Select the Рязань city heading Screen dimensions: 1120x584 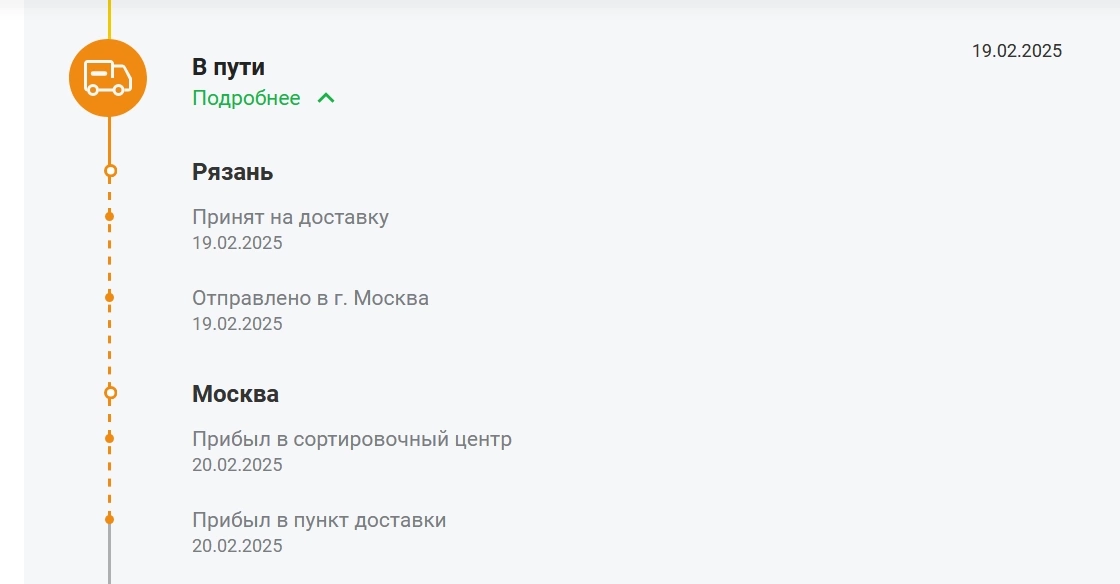pos(233,172)
